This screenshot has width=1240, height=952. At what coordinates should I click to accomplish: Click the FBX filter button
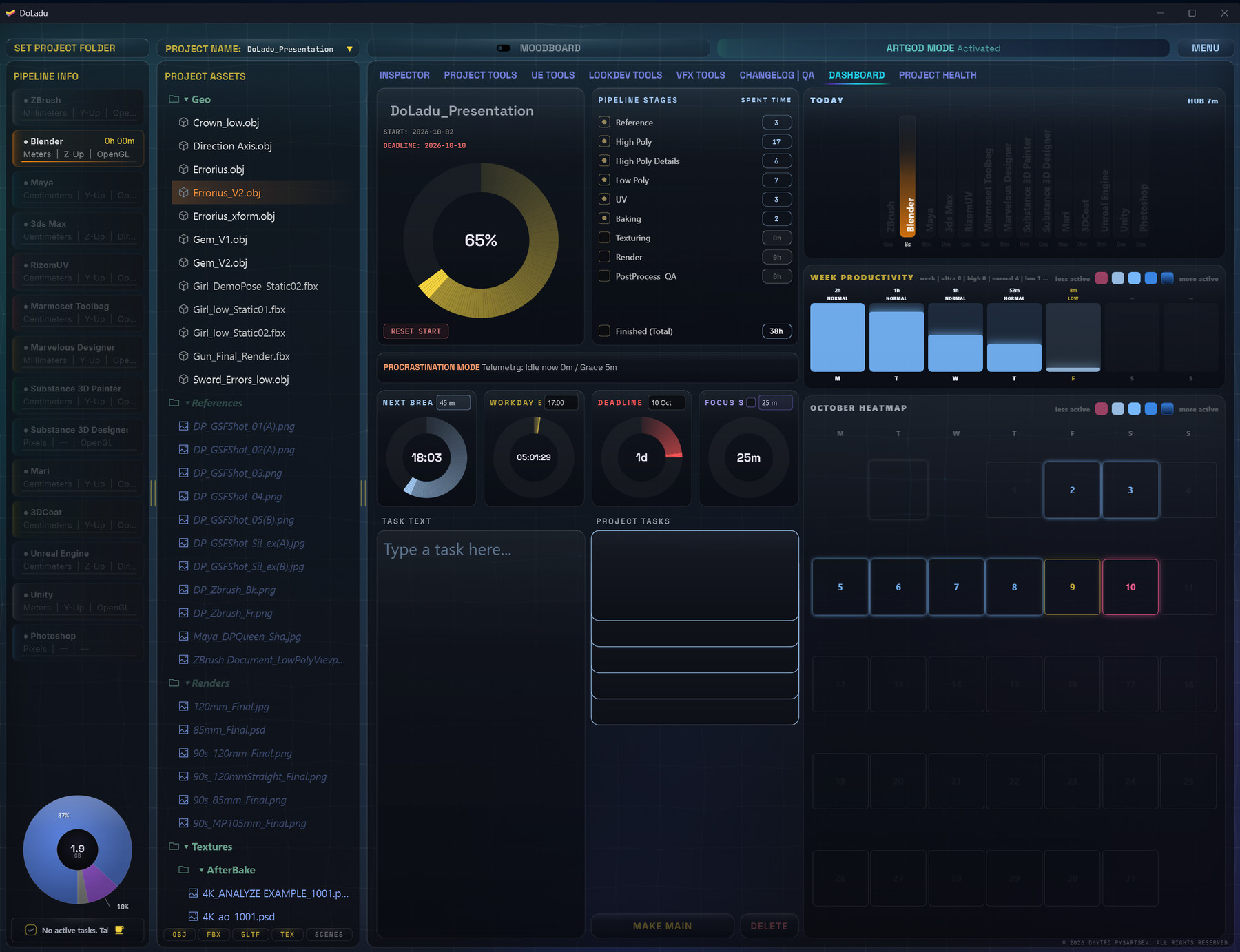tap(214, 935)
